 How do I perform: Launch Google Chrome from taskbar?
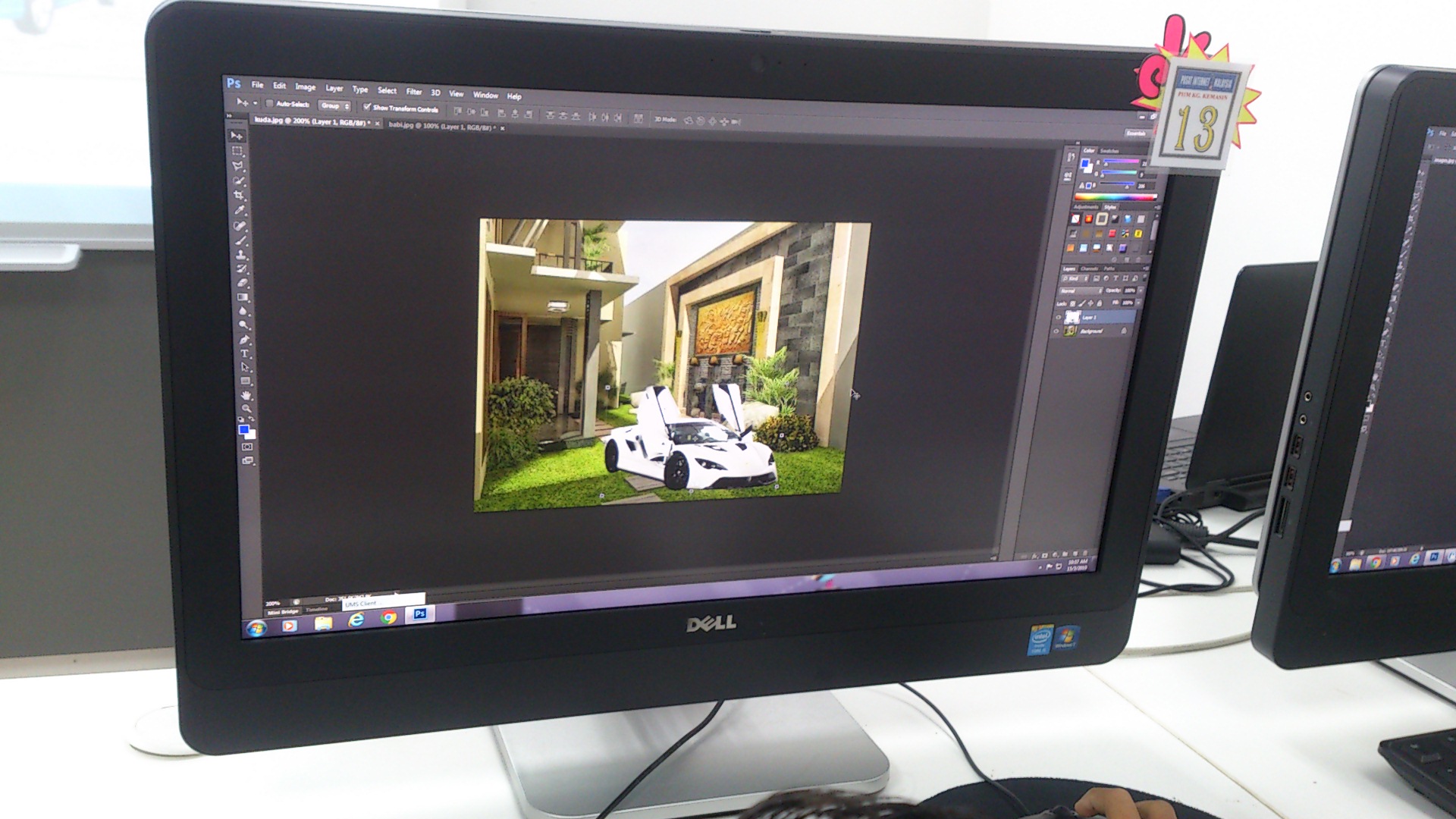(x=388, y=618)
